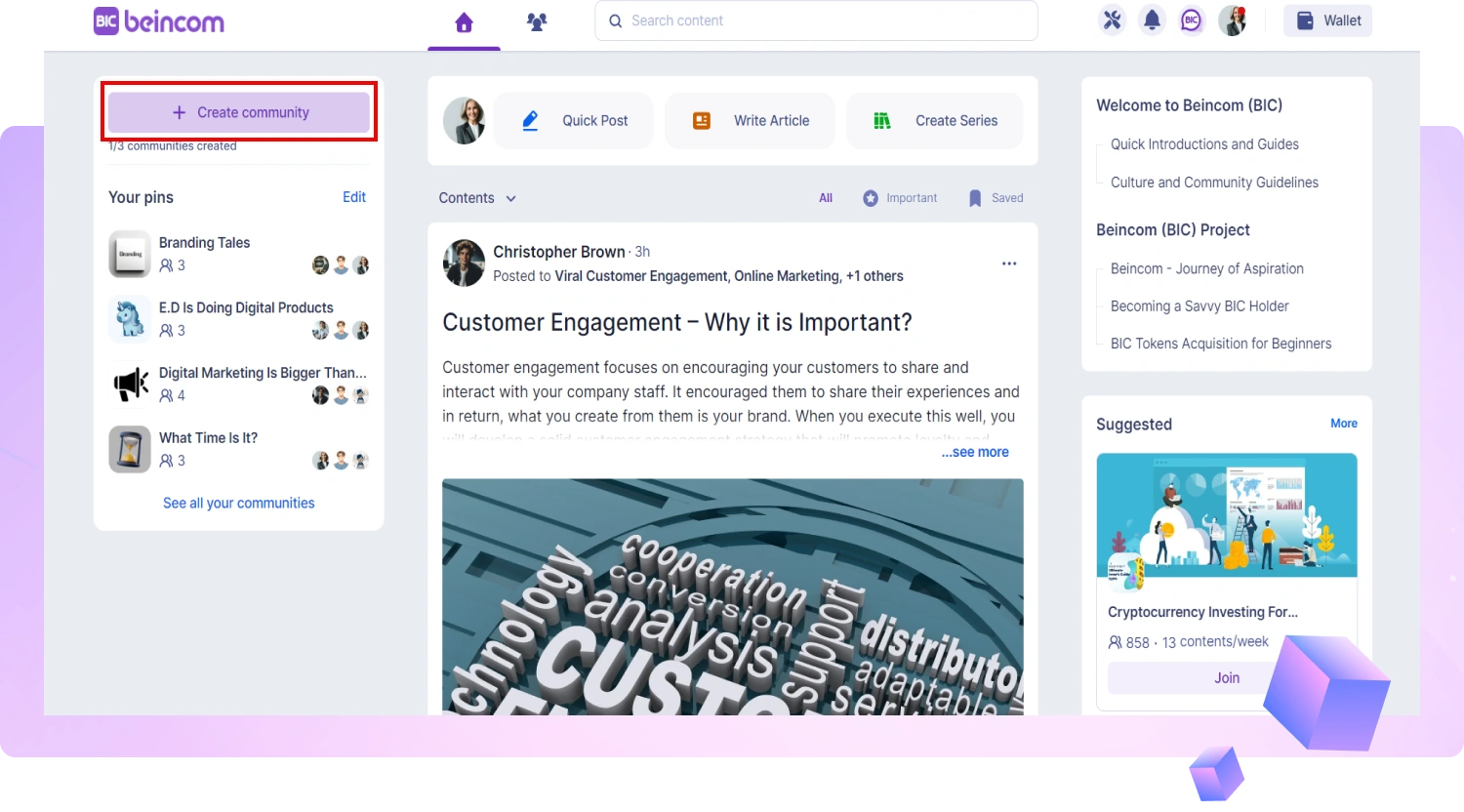The height and width of the screenshot is (812, 1464).
Task: Open the post options three-dot menu
Action: (1009, 264)
